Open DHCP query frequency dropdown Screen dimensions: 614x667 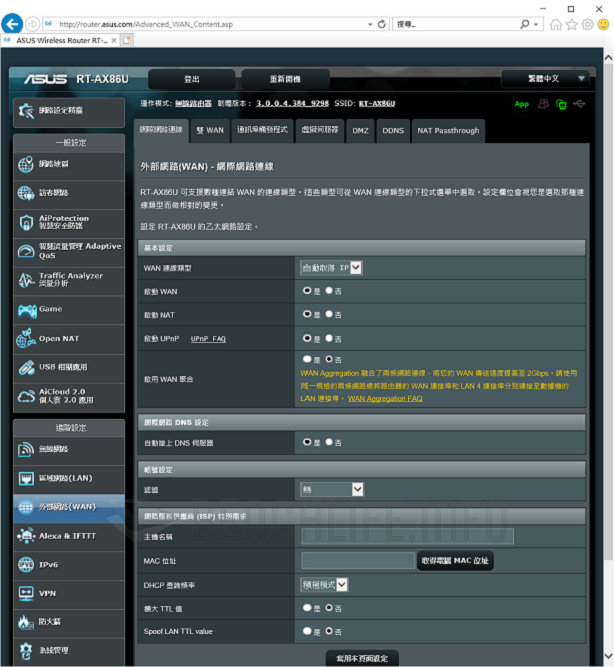click(324, 585)
